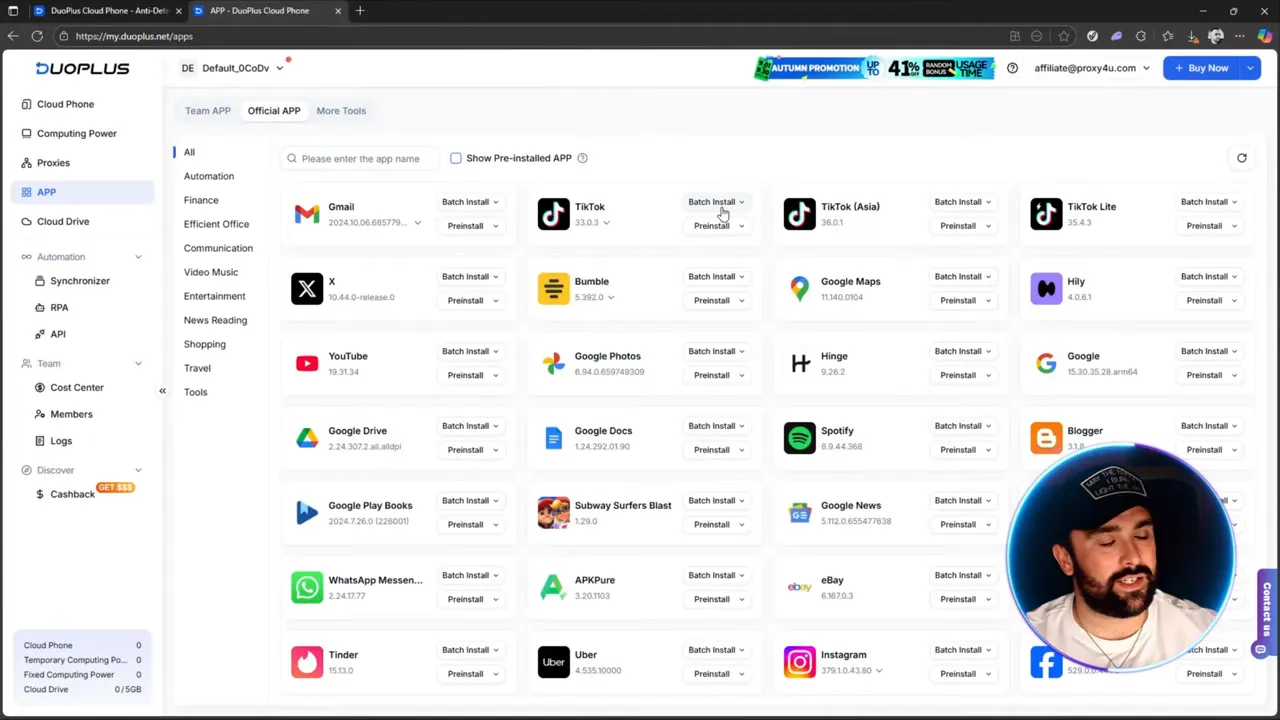
Task: Enable Show Pre-installed APP checkbox
Action: pos(456,158)
